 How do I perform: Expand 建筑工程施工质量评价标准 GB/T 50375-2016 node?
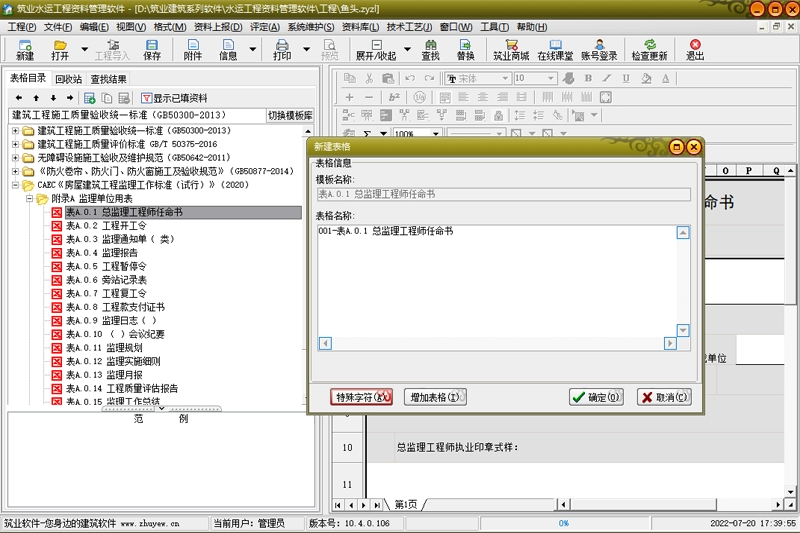coord(15,144)
